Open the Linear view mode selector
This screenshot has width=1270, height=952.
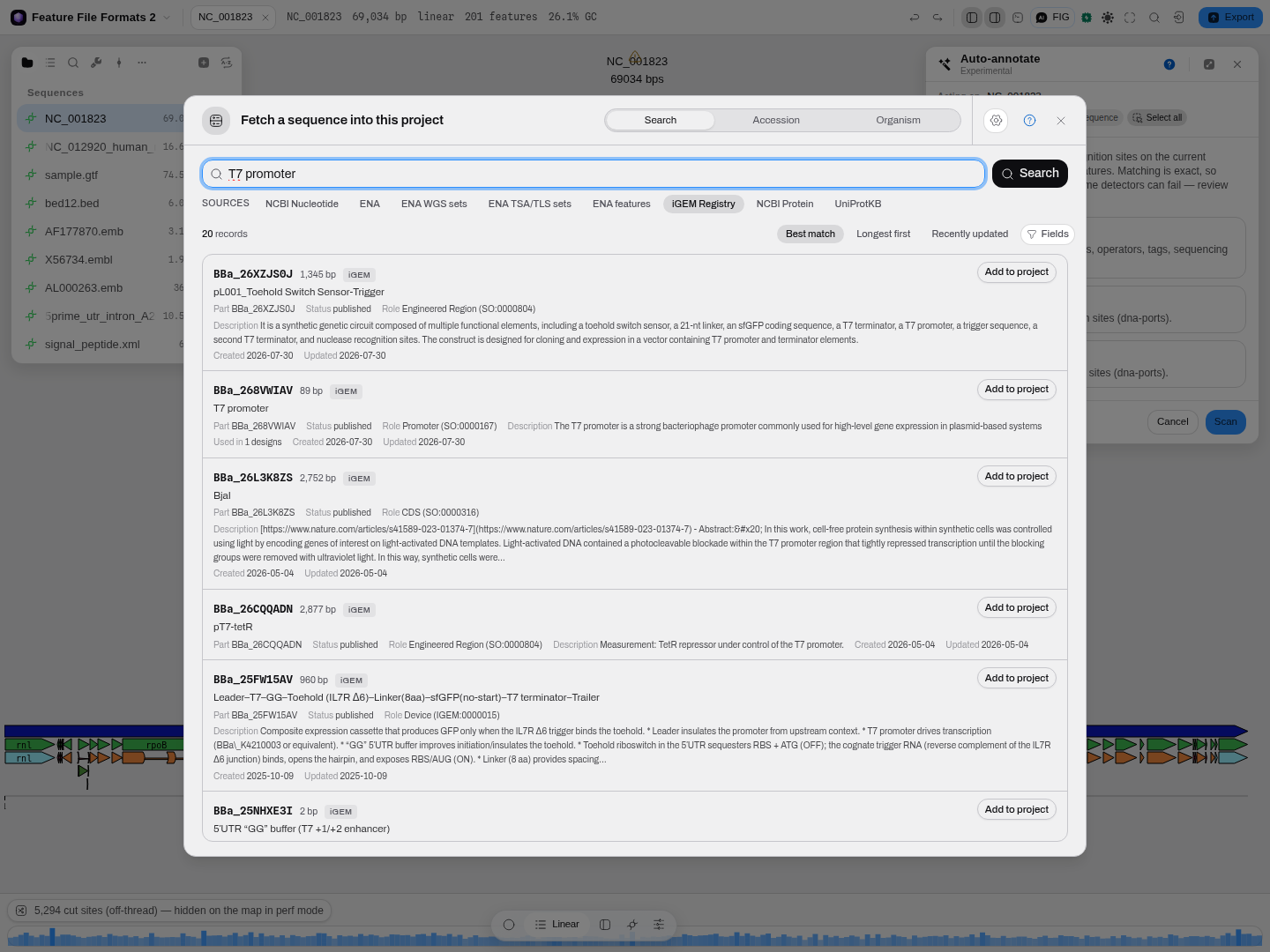[x=557, y=925]
